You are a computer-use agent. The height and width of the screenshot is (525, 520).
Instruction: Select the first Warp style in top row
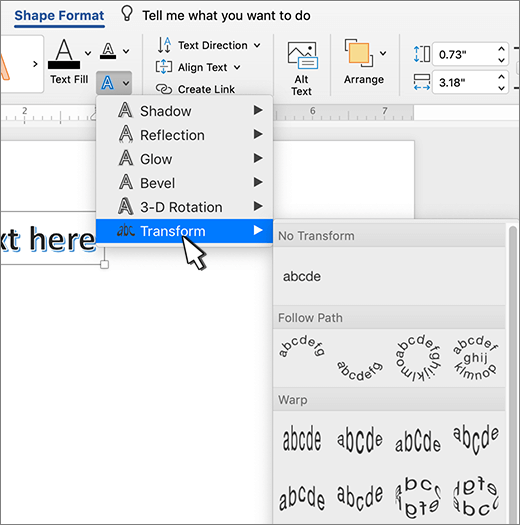pos(302,439)
